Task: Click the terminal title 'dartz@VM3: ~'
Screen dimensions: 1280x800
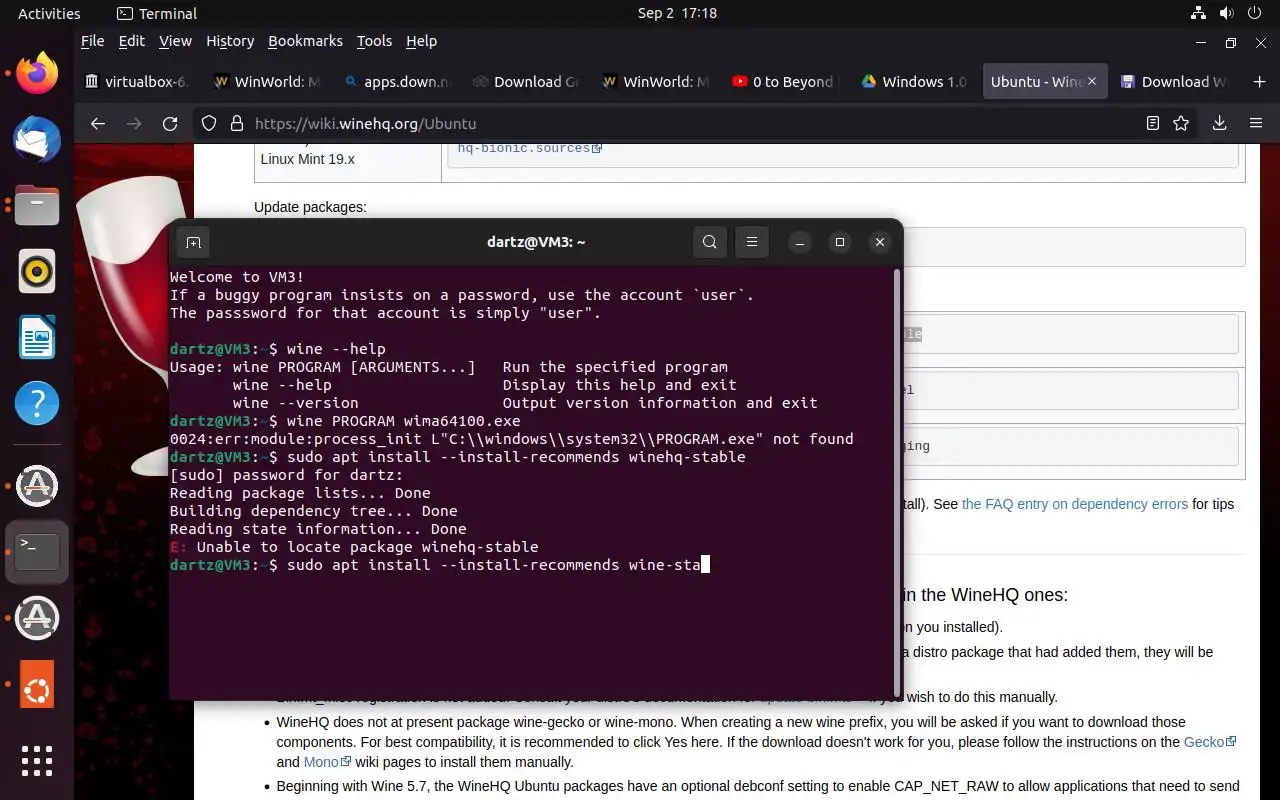Action: coord(536,242)
